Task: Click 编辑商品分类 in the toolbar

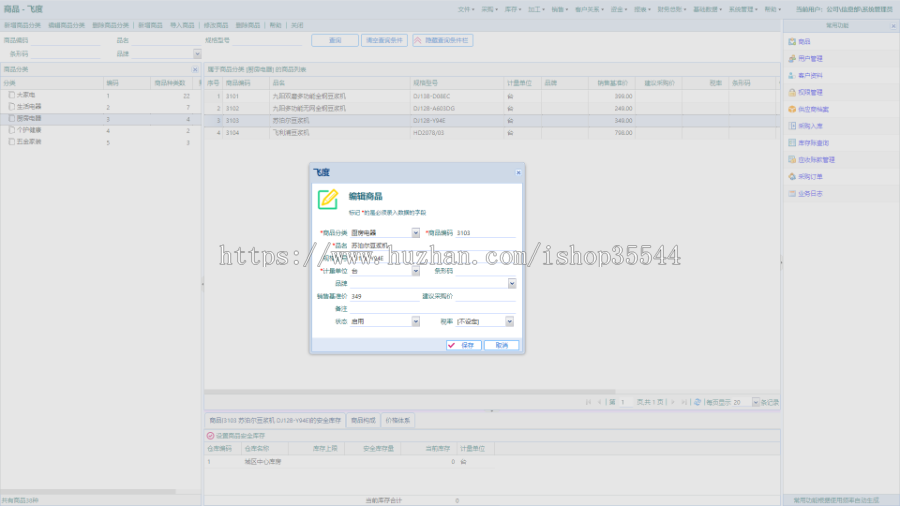Action: click(x=67, y=25)
